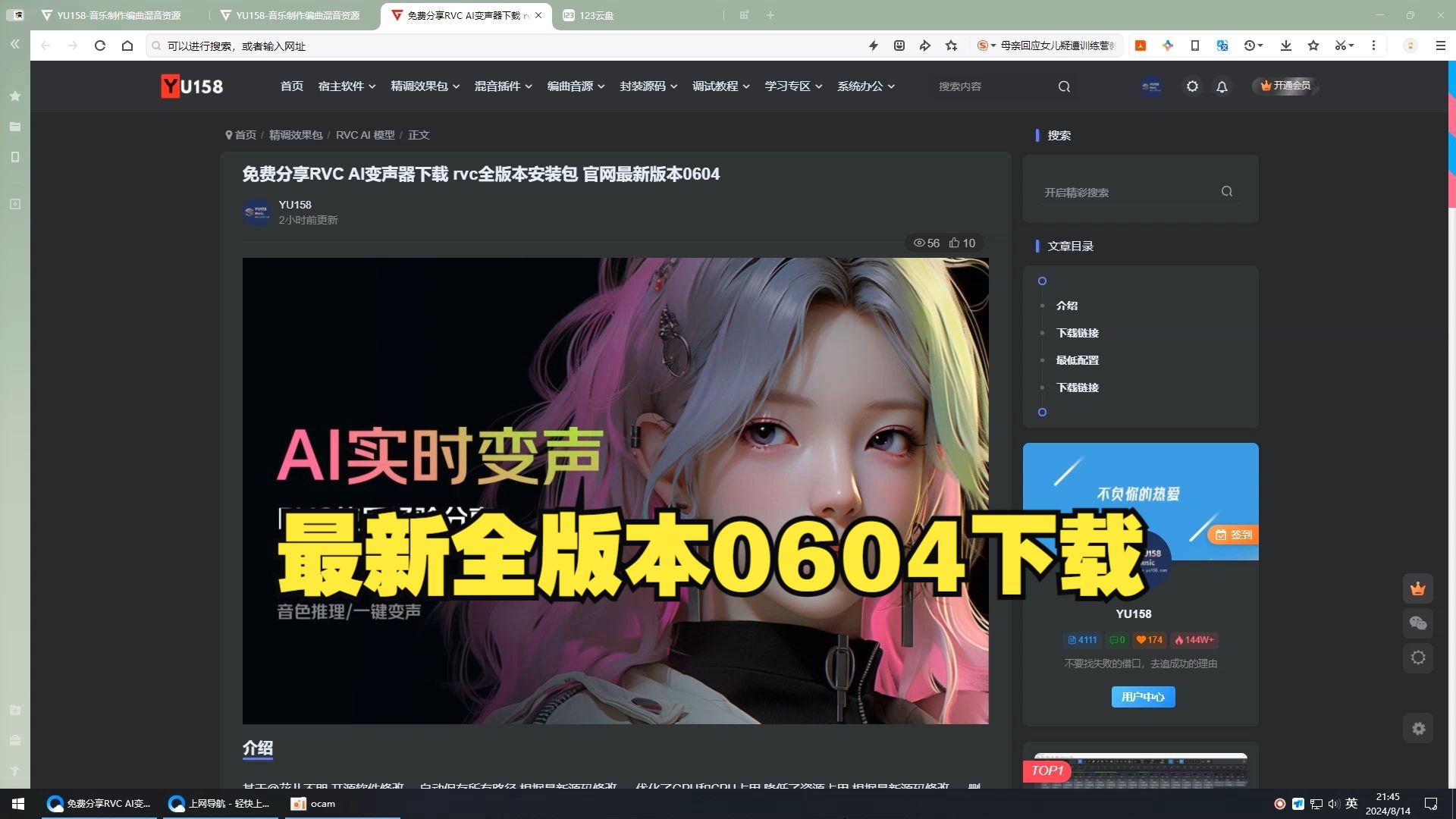1456x819 pixels.
Task: Open the Sogou search engine dropdown
Action: click(x=986, y=45)
